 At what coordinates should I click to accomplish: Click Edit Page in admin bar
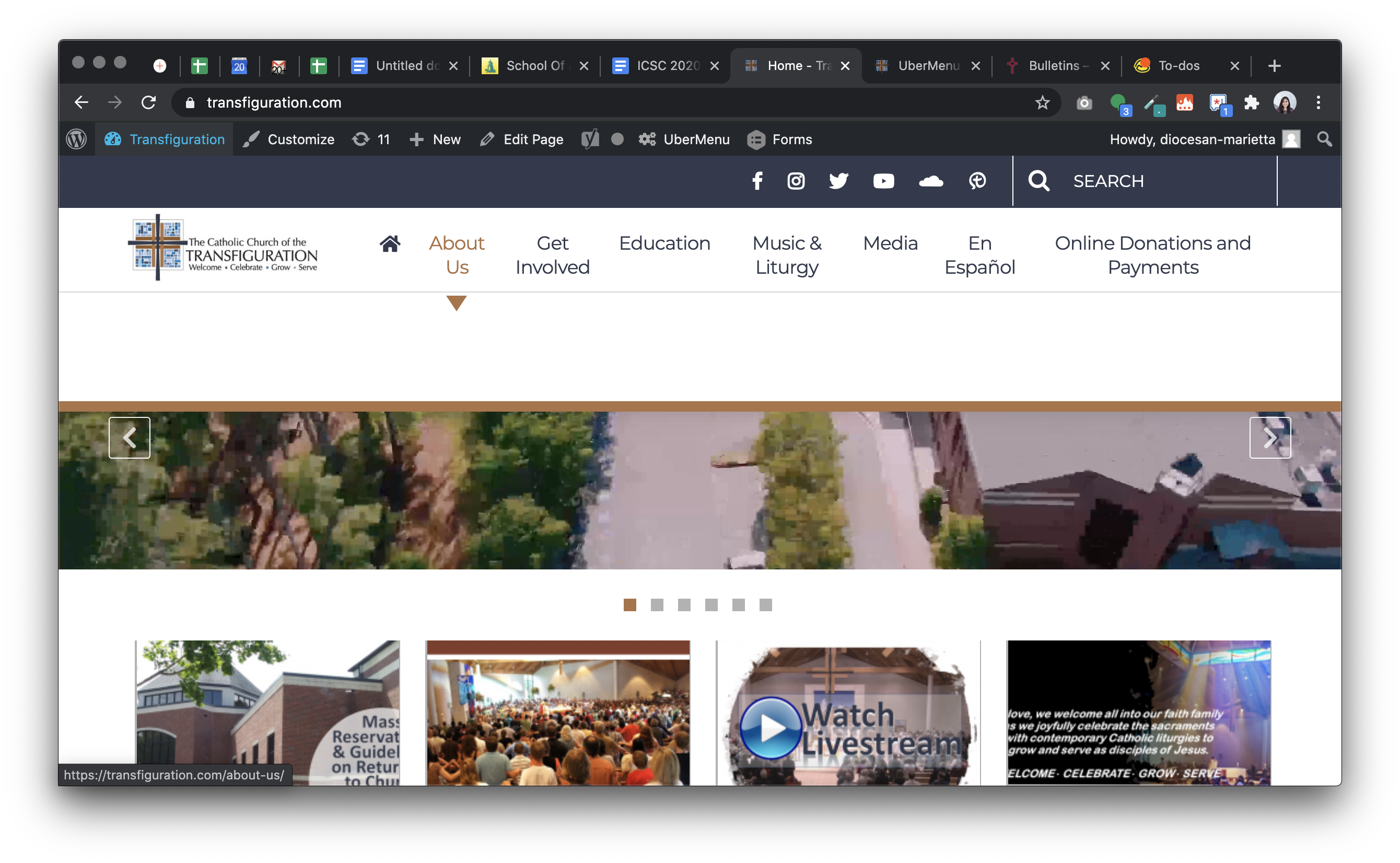[522, 139]
